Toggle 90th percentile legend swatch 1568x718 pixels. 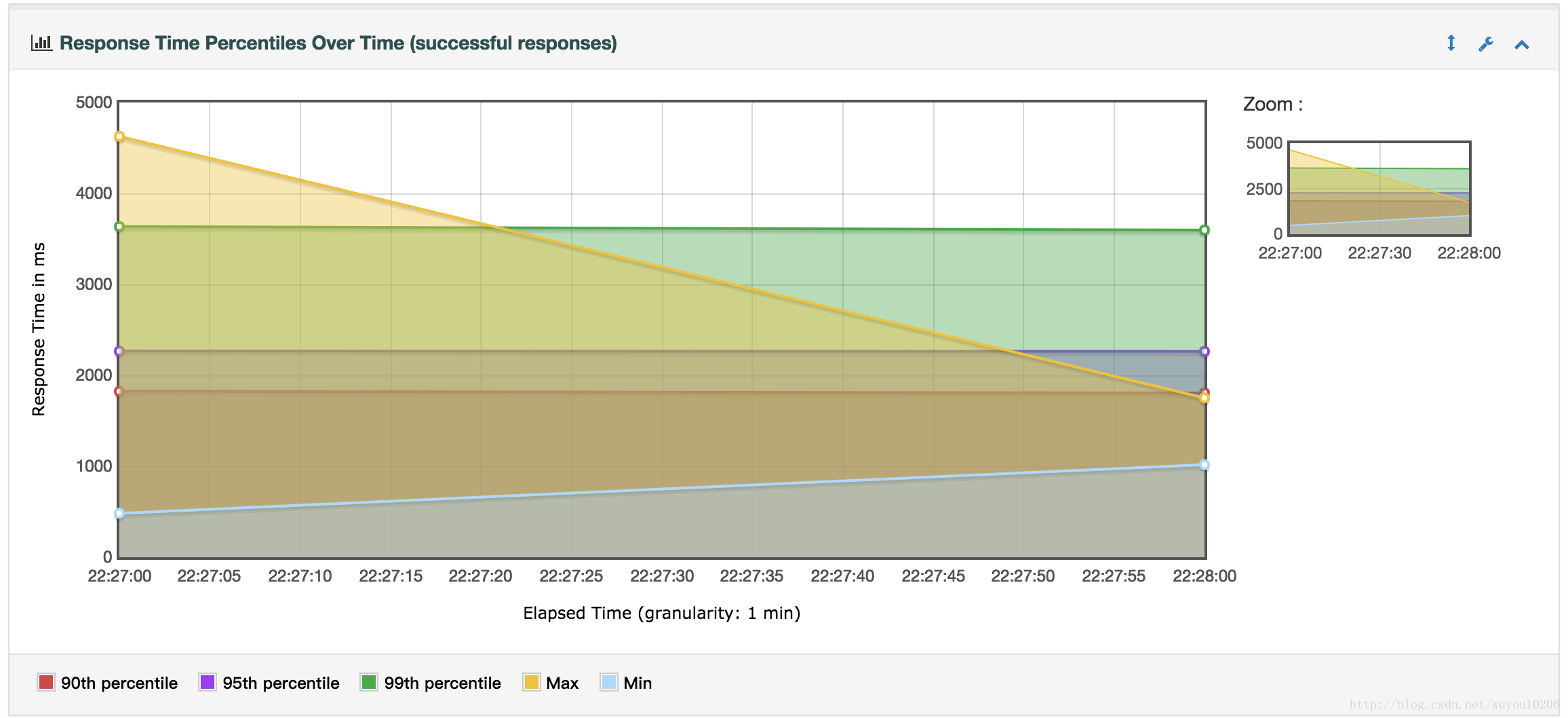46,682
